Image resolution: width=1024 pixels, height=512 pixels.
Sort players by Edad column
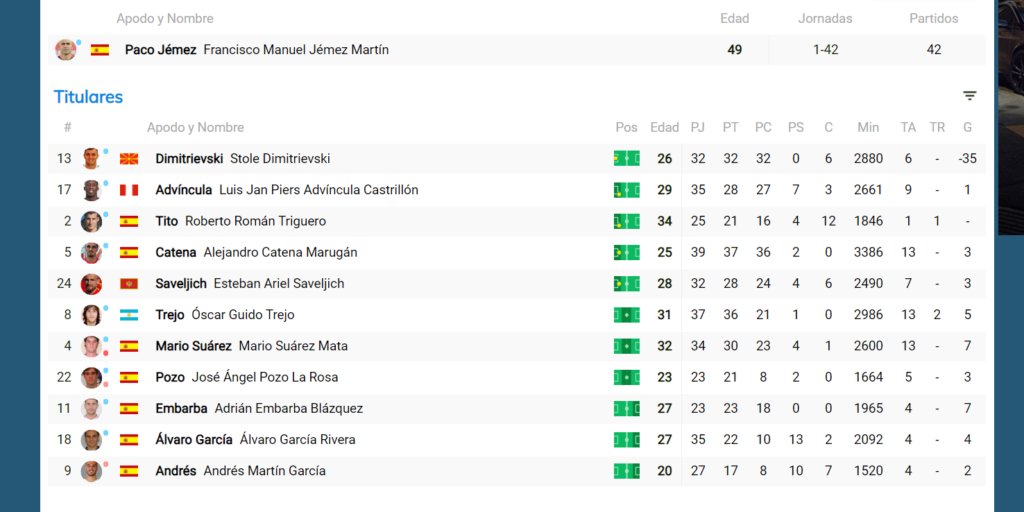[x=664, y=128]
